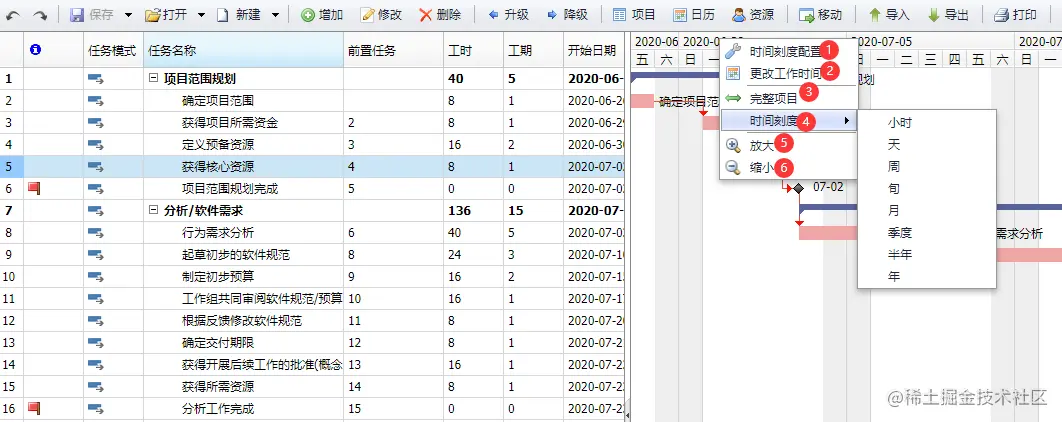Click the 删除 delete button
Screen dimensions: 1062x422
(440, 14)
